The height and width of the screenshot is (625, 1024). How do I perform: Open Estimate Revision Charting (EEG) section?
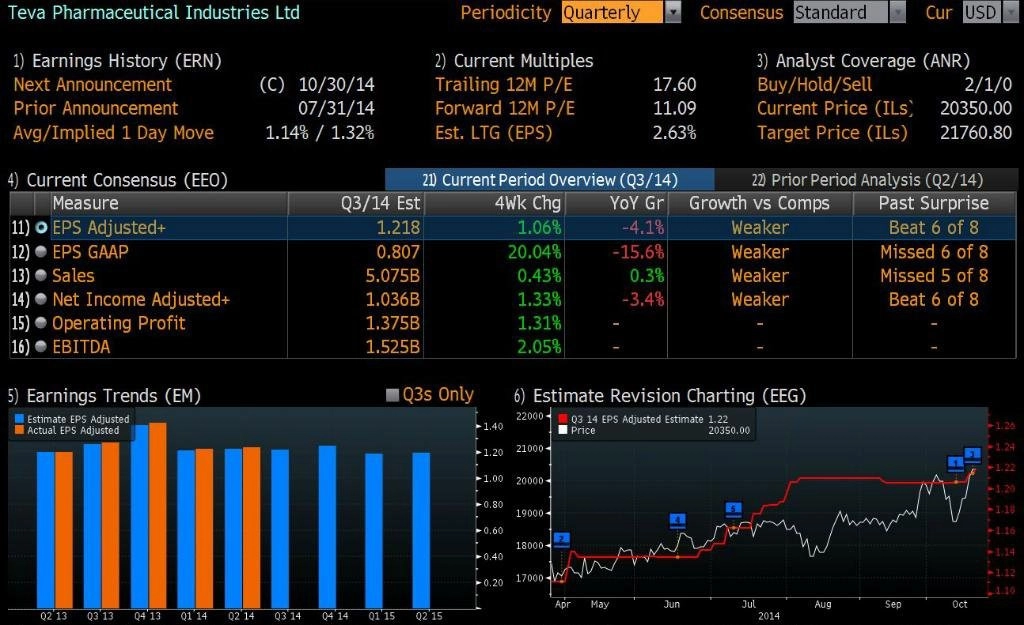click(660, 396)
